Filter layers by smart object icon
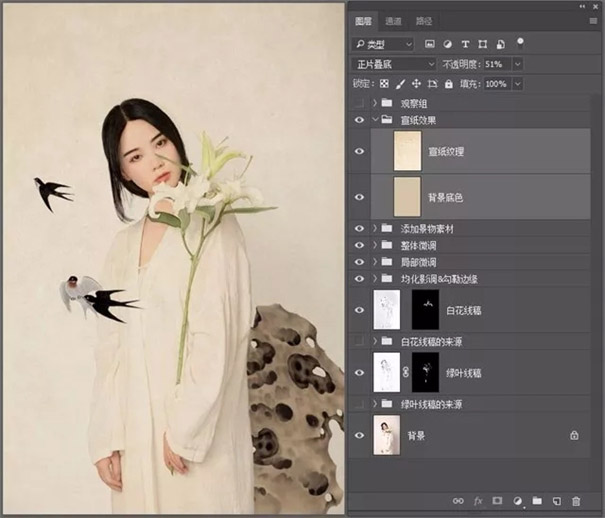 coord(500,44)
